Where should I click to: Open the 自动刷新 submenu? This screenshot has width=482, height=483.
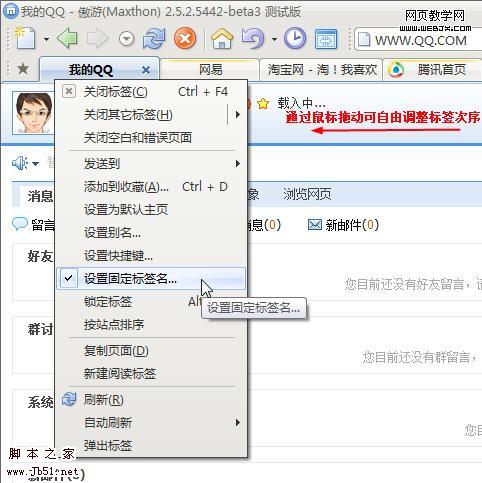(x=151, y=423)
